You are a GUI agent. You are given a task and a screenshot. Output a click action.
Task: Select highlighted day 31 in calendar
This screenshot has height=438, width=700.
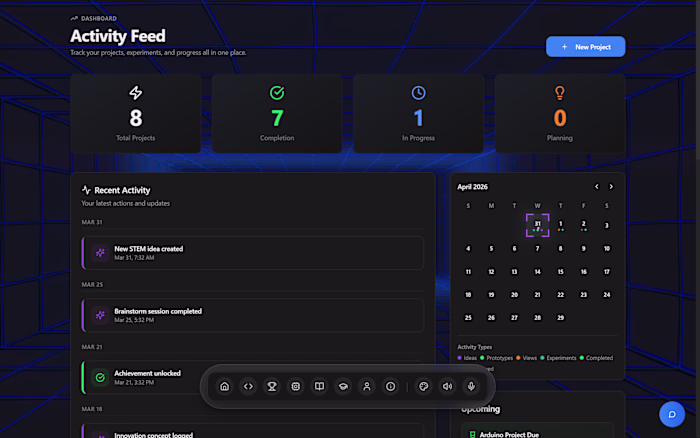538,225
